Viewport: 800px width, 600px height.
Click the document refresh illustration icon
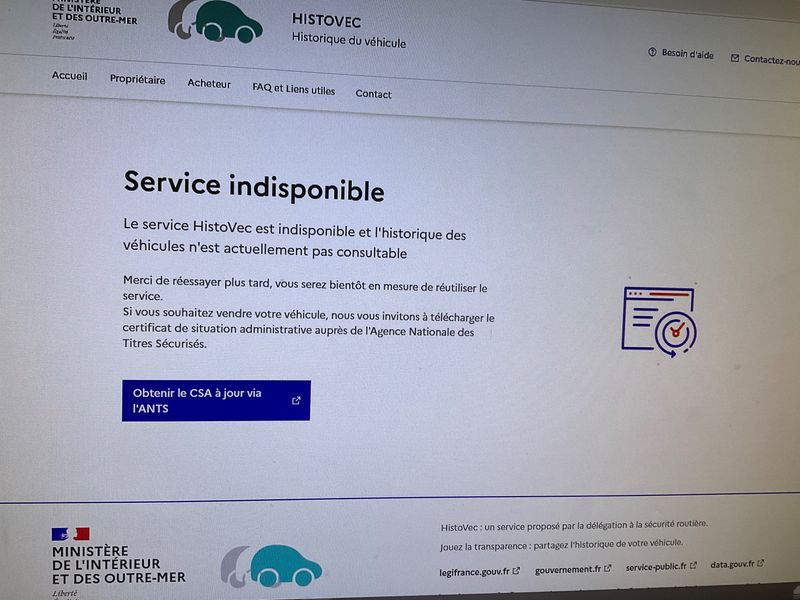pos(659,322)
